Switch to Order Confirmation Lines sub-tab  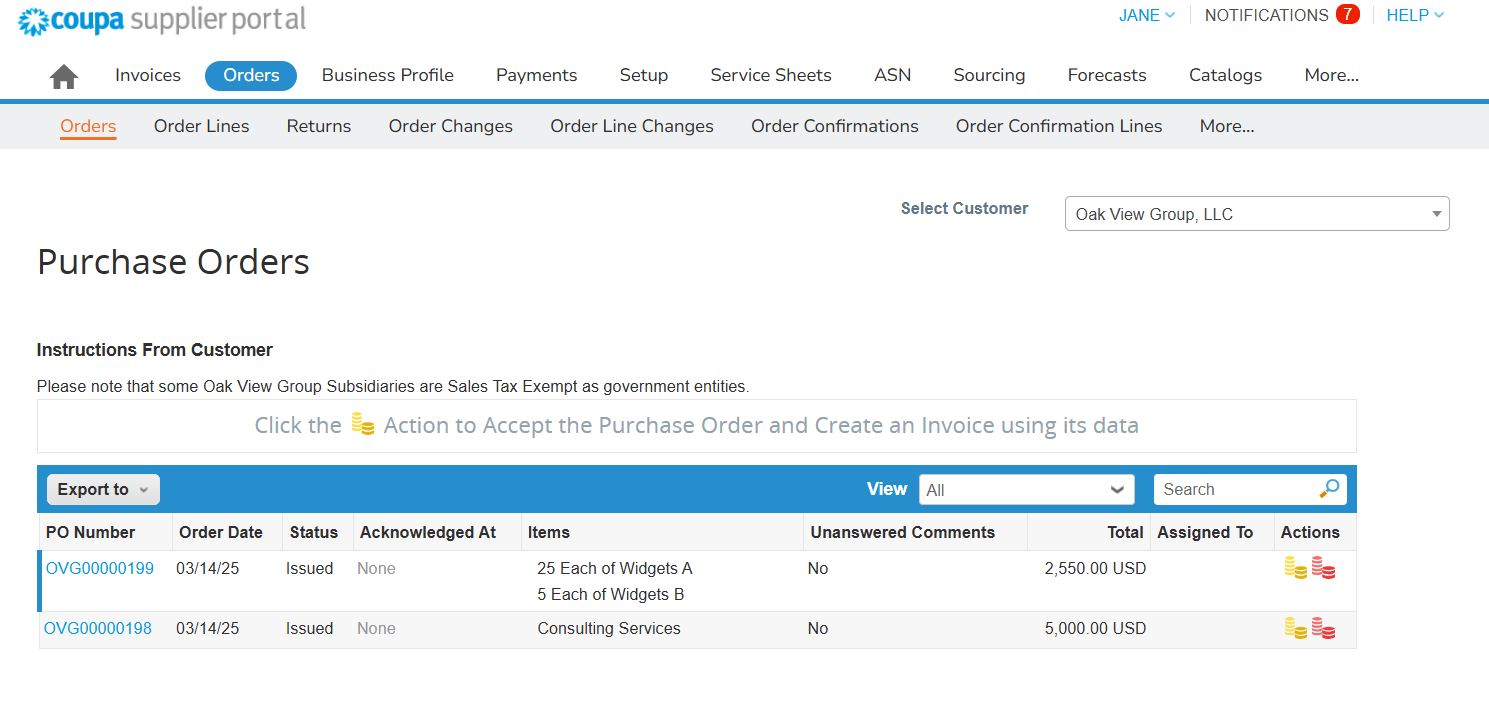point(1059,126)
